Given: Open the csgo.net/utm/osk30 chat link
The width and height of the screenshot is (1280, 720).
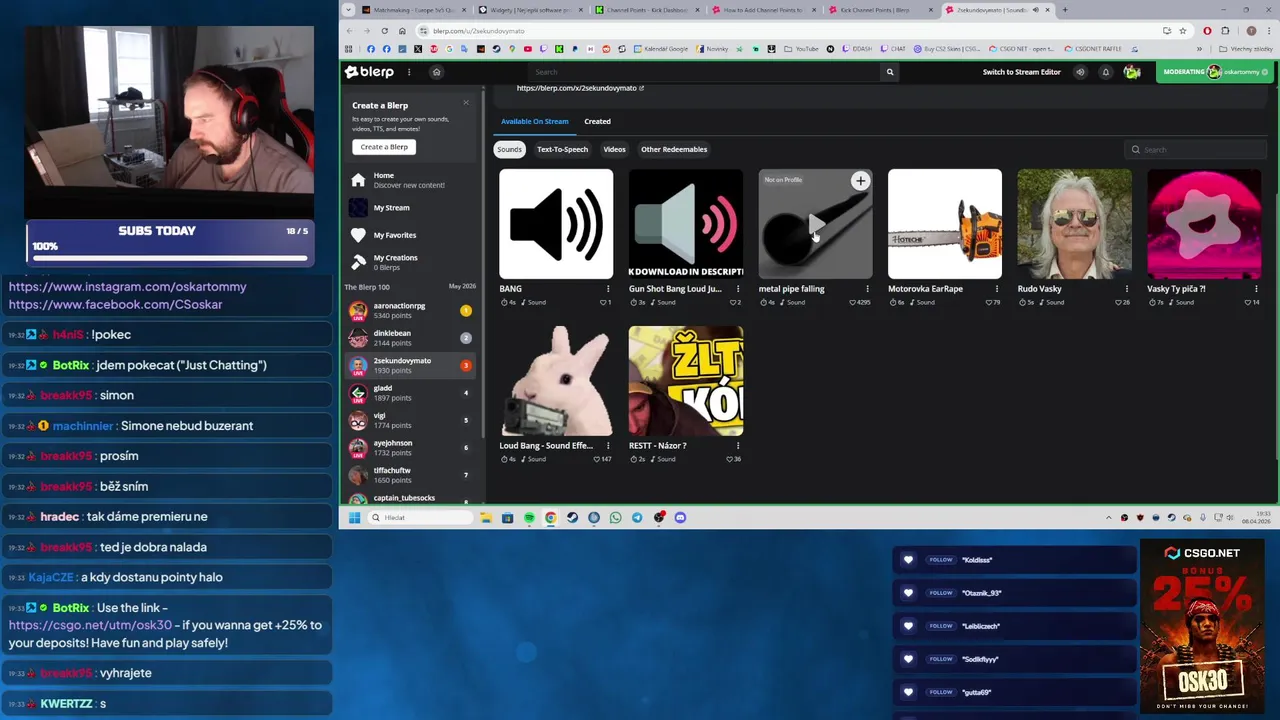Looking at the screenshot, I should pos(90,625).
